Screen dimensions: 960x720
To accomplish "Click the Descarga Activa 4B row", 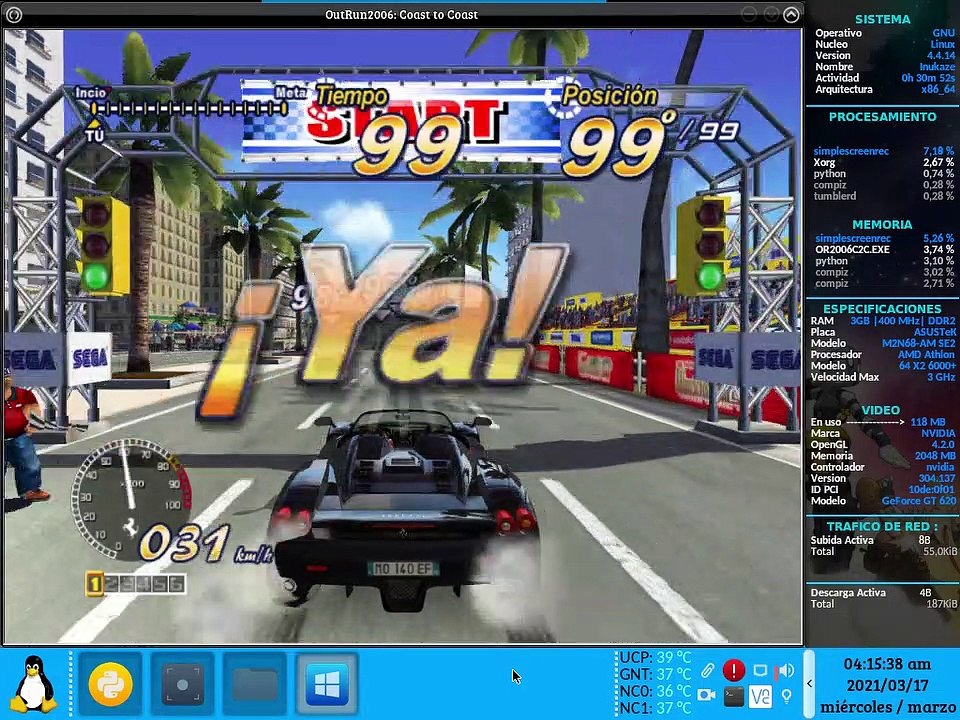I will point(871,592).
